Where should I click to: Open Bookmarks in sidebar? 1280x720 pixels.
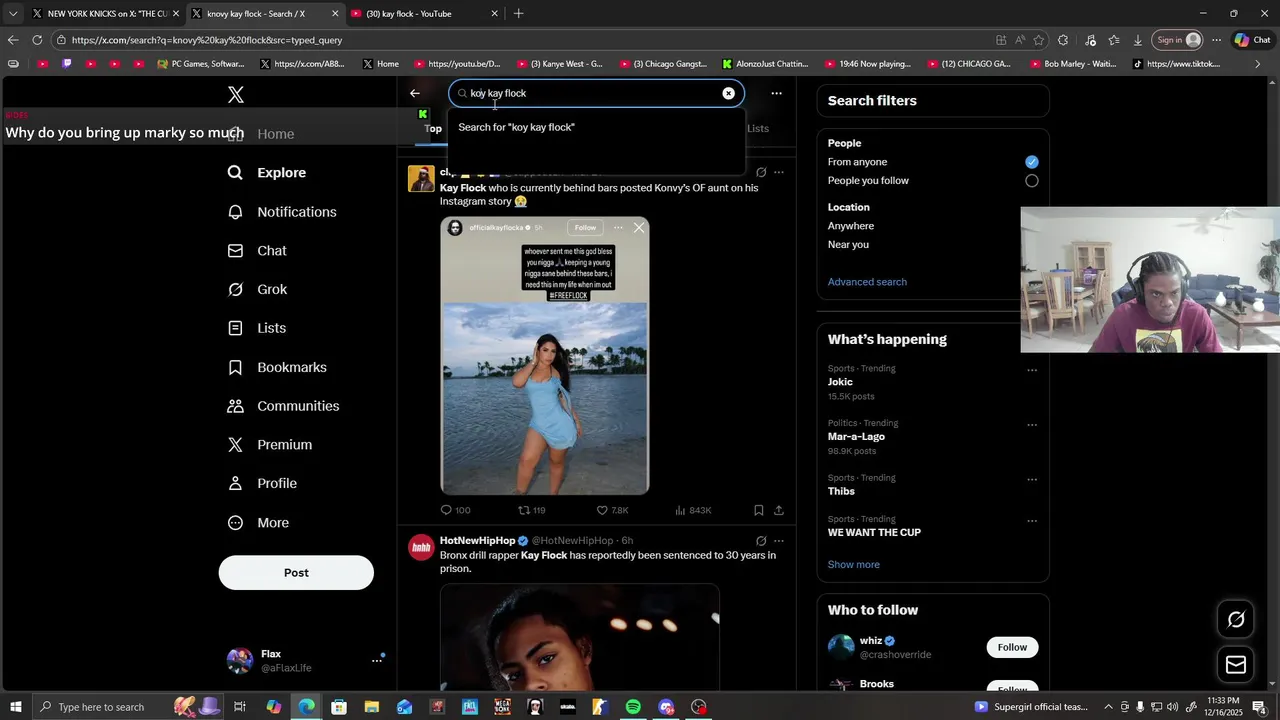(277, 367)
